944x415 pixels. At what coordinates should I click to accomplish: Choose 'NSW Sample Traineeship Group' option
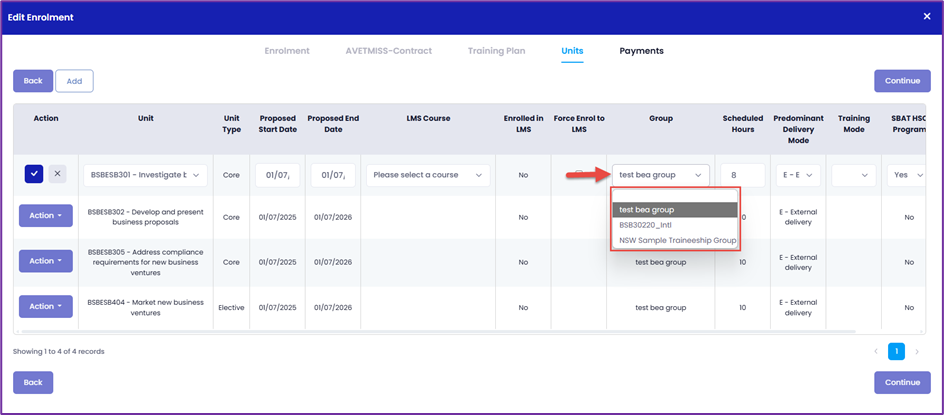[674, 240]
